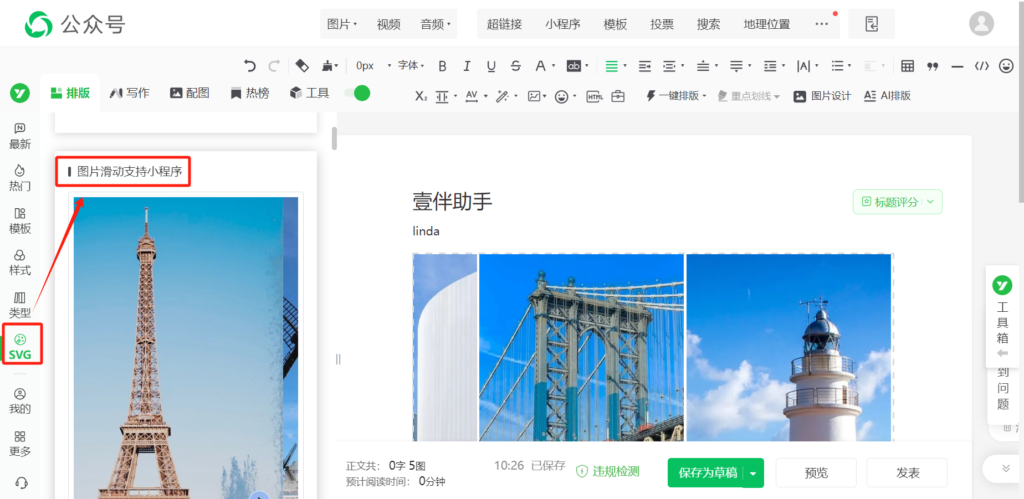
Task: Toggle italic formatting
Action: tap(466, 66)
